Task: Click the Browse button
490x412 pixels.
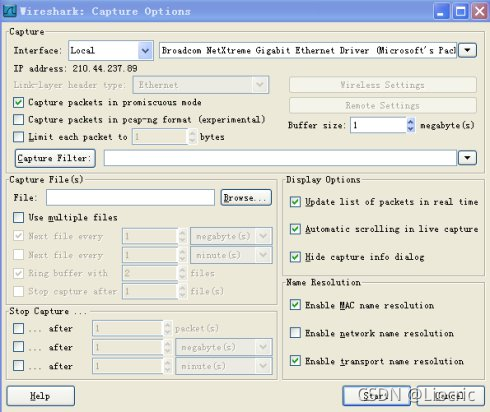Action: point(246,198)
